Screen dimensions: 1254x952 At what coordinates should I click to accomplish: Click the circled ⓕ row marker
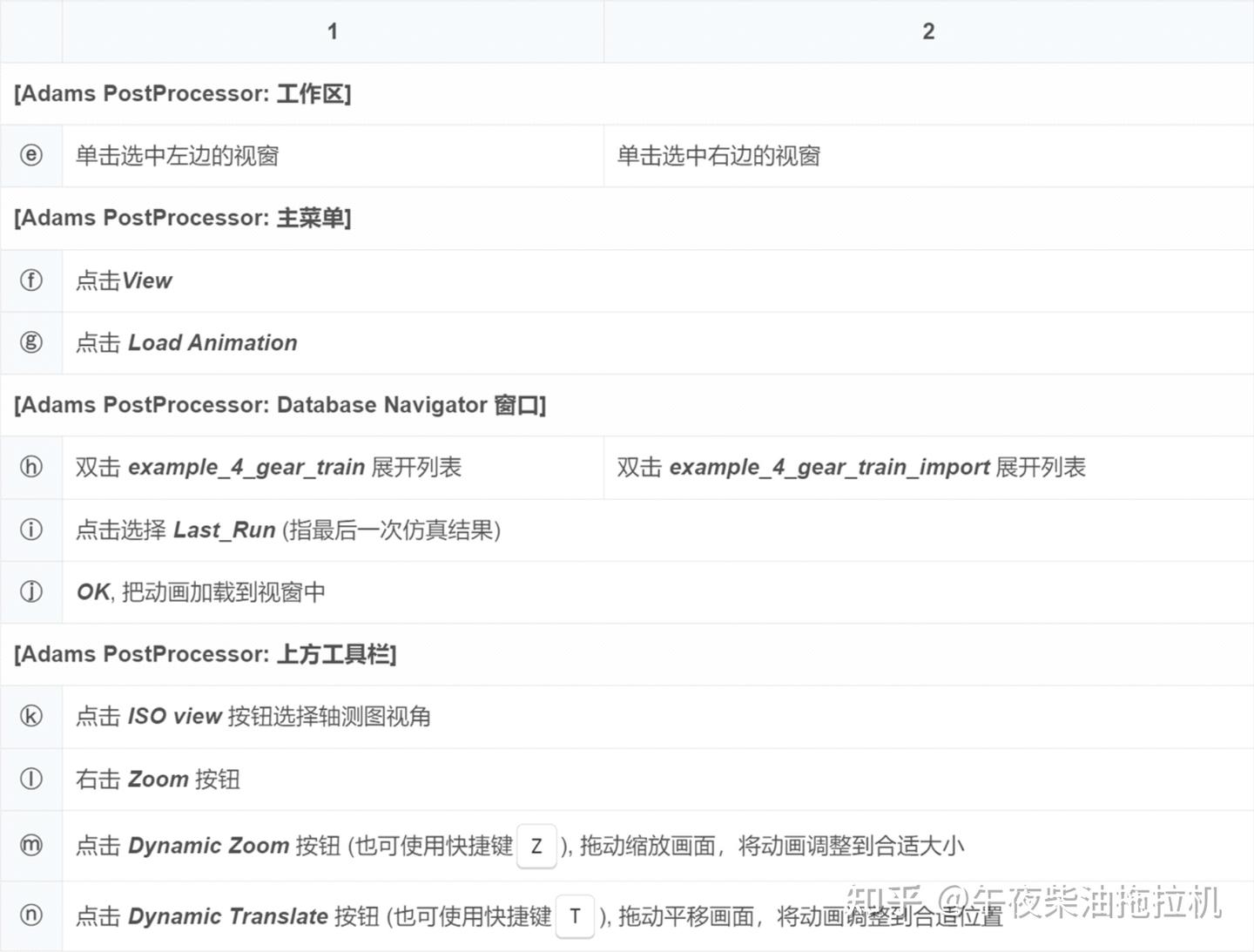pos(31,280)
